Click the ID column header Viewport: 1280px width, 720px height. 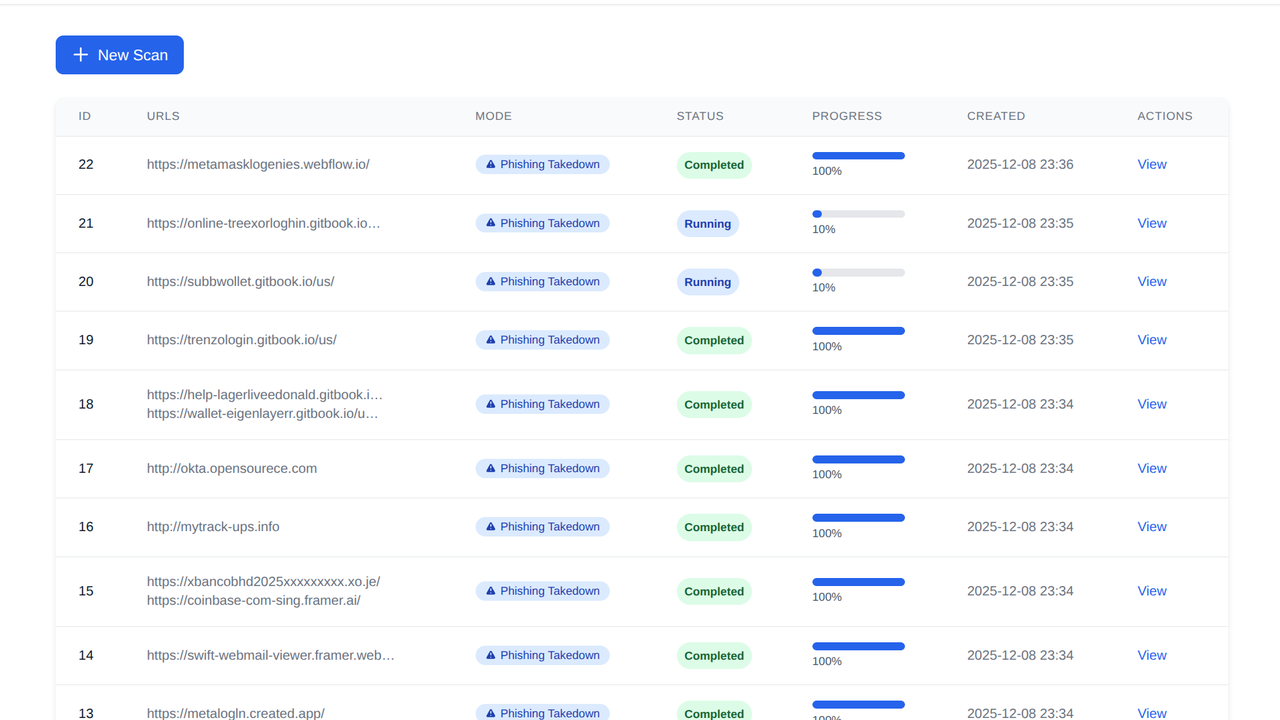tap(85, 116)
